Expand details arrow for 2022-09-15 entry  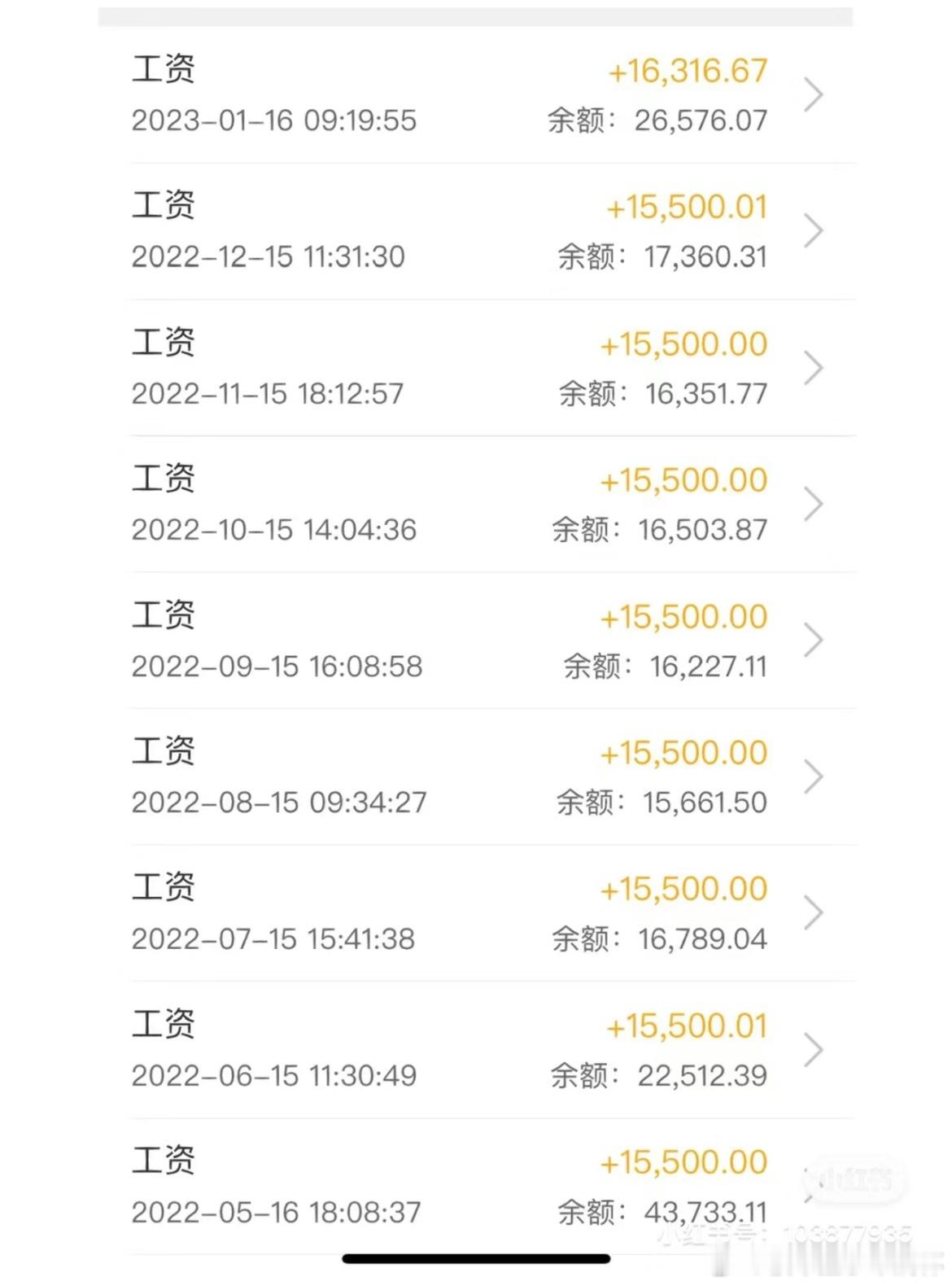(814, 641)
